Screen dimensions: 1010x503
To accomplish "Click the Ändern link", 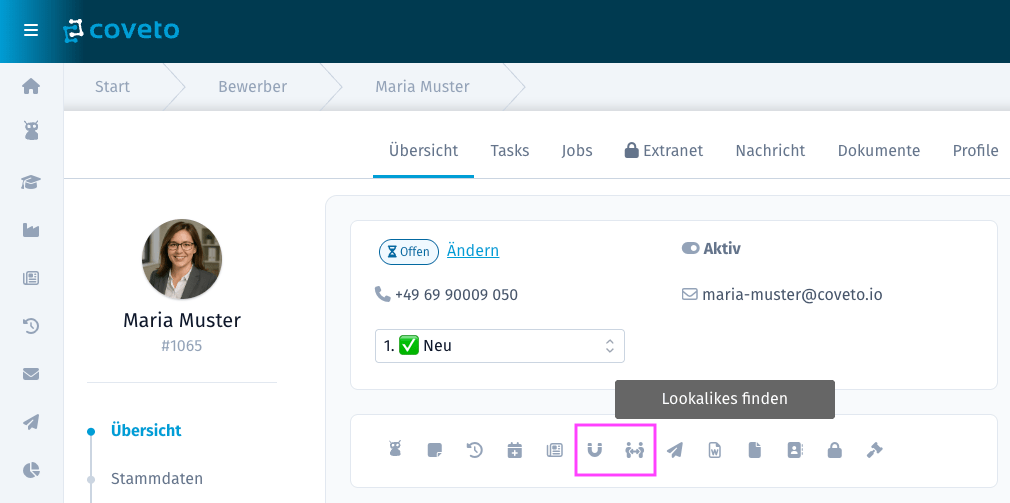I will pos(473,250).
